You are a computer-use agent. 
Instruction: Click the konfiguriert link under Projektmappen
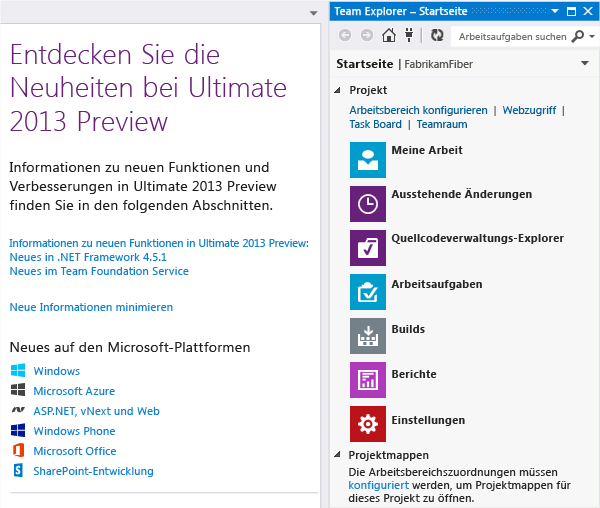tap(378, 485)
